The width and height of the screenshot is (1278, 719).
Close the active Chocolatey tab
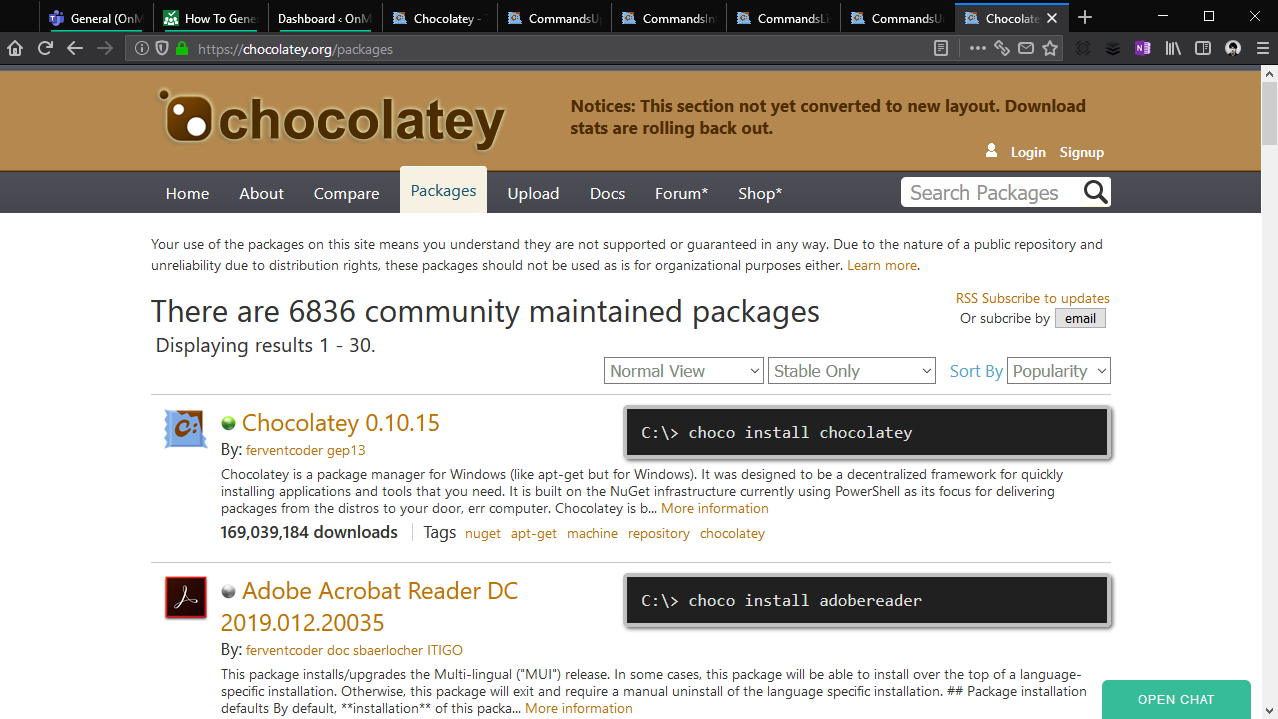point(1052,18)
